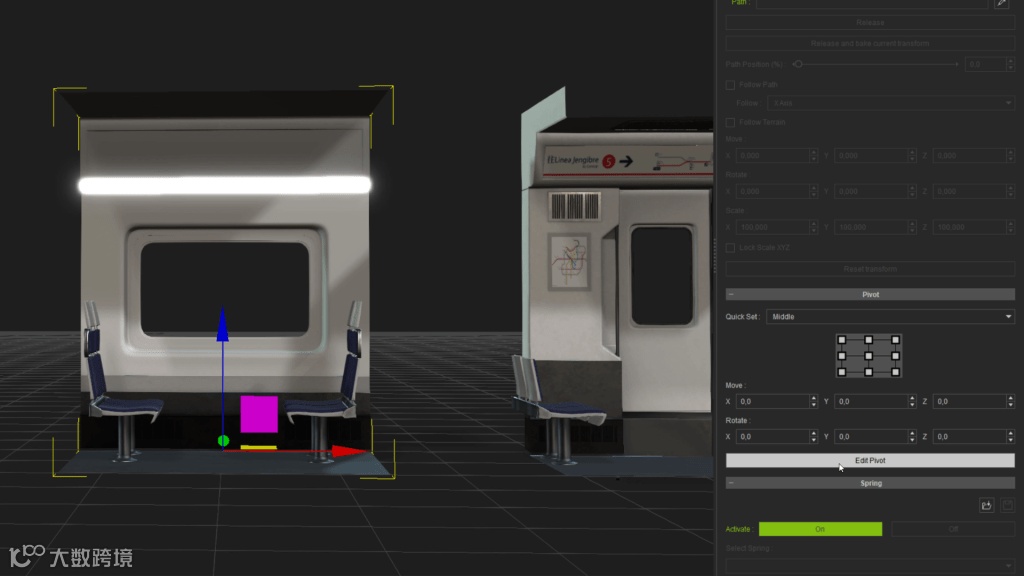
Task: Click the magenta plane gizmo handle
Action: click(x=259, y=414)
